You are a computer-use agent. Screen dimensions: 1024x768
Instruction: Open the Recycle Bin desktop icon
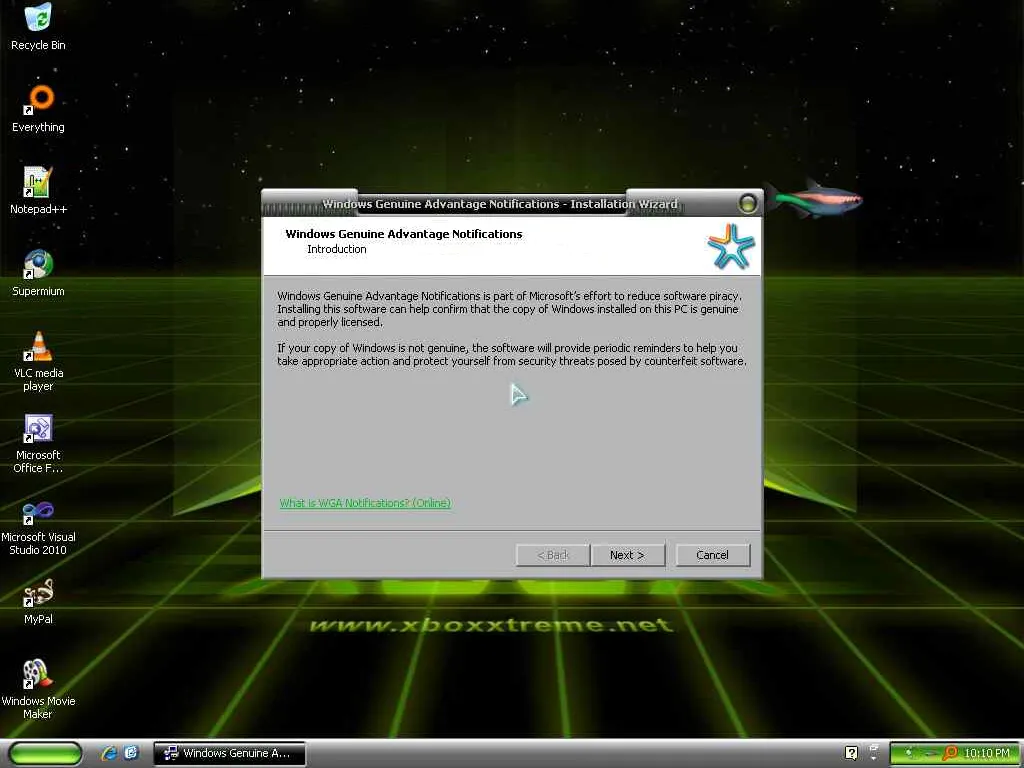[x=38, y=26]
